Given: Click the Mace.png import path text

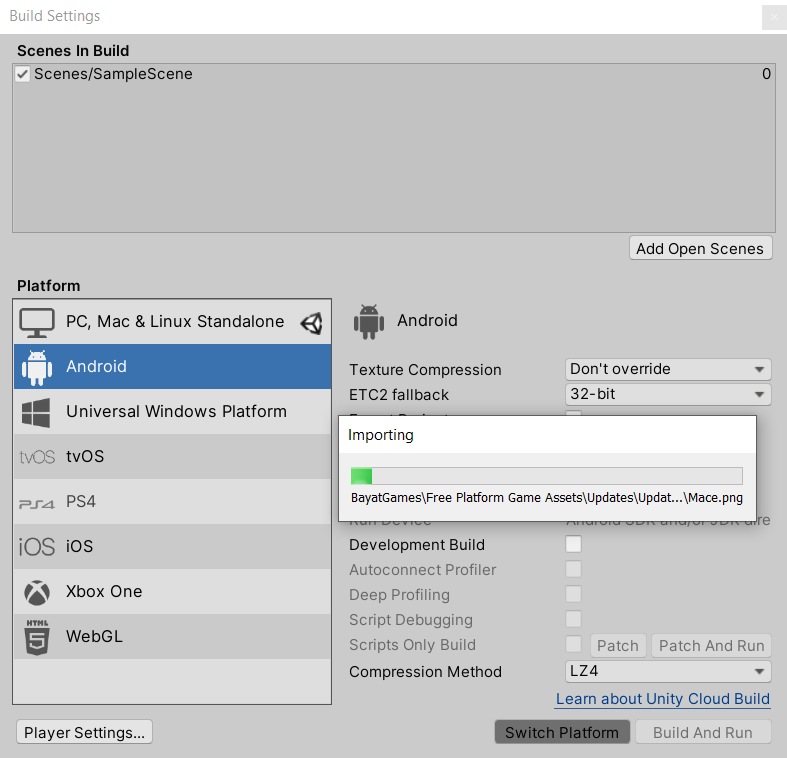Looking at the screenshot, I should point(547,497).
